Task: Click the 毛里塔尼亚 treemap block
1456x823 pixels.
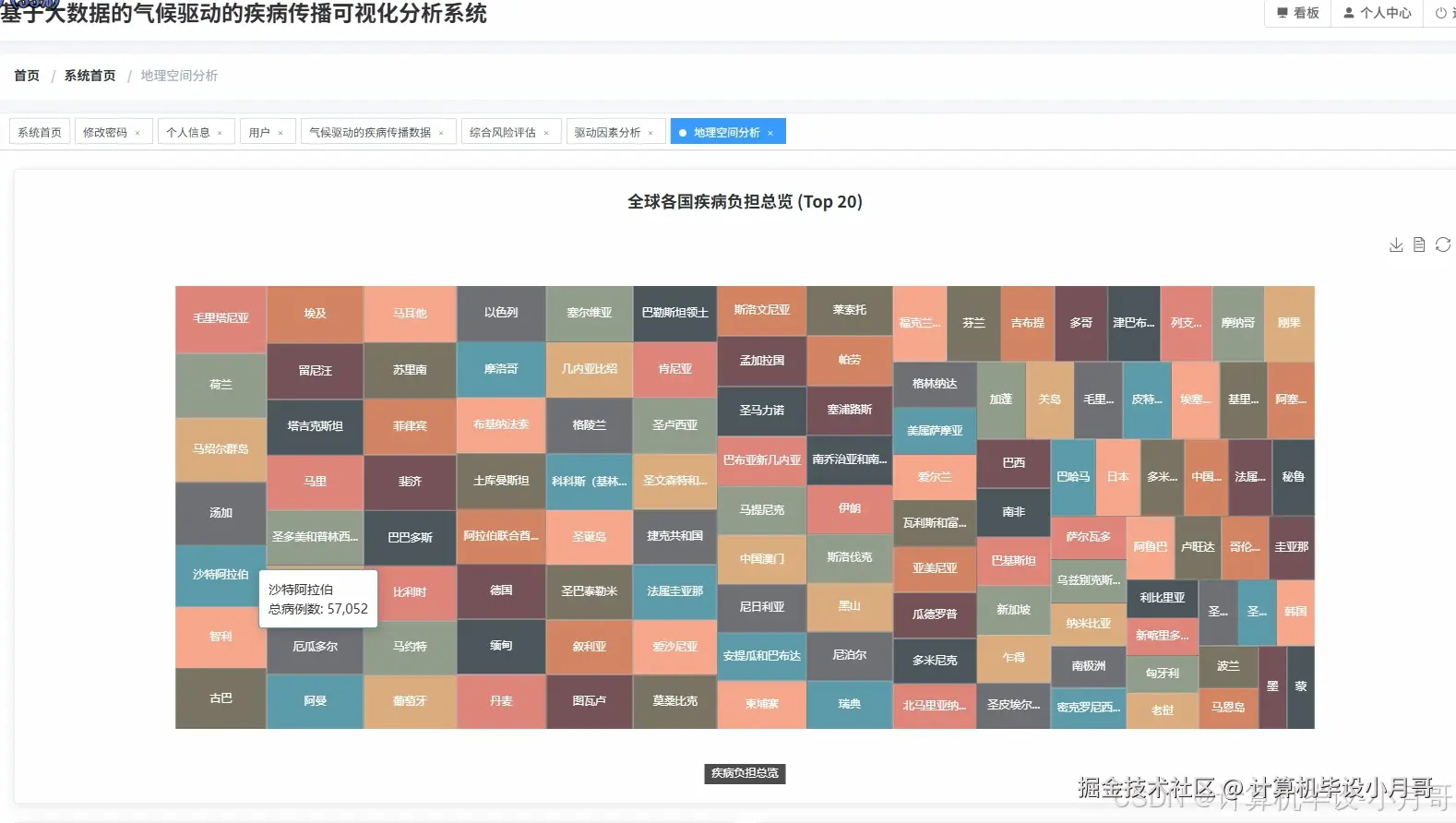Action: (x=221, y=318)
